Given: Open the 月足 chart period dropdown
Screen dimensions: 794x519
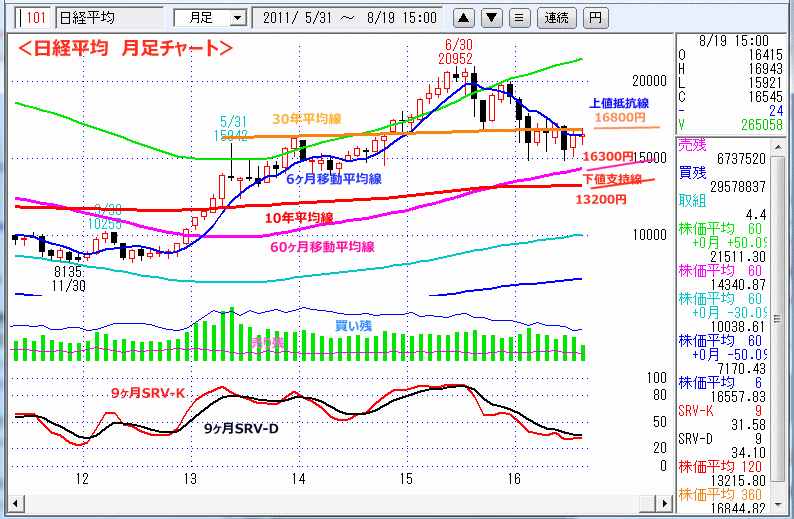Looking at the screenshot, I should tap(209, 18).
